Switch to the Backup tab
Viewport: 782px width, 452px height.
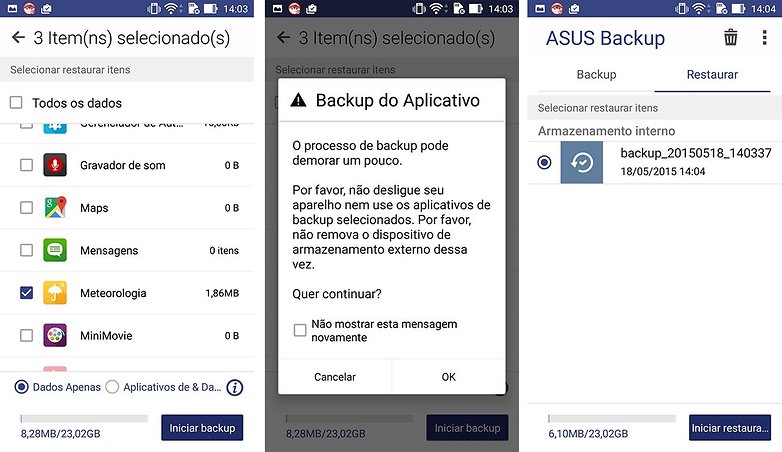click(x=596, y=75)
